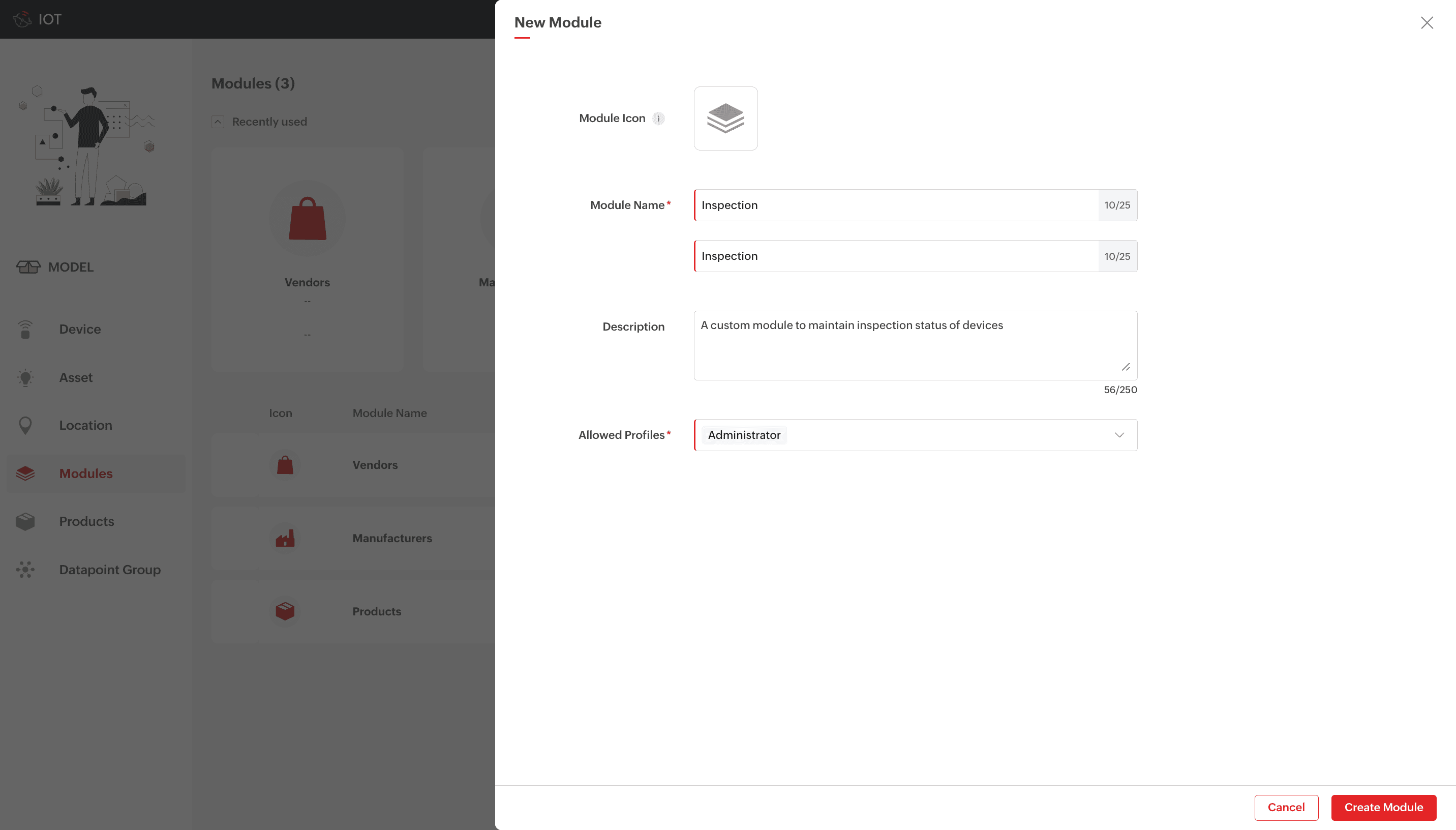
Task: Collapse the Recently used section
Action: (218, 122)
